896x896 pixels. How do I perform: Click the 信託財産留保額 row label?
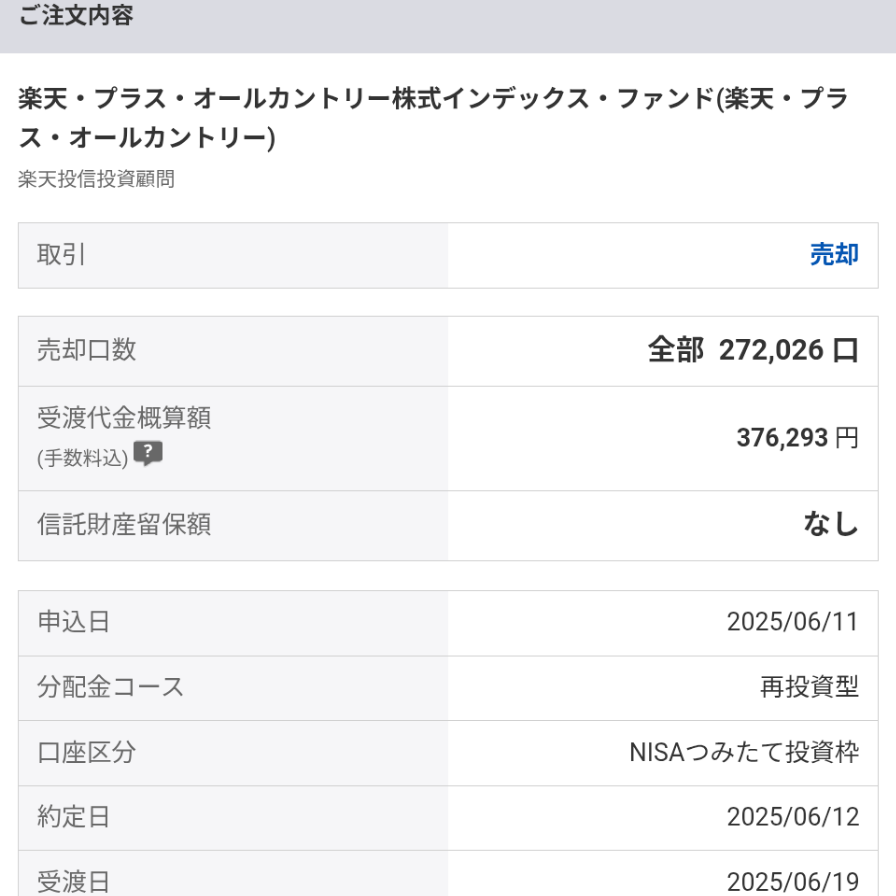tap(124, 524)
